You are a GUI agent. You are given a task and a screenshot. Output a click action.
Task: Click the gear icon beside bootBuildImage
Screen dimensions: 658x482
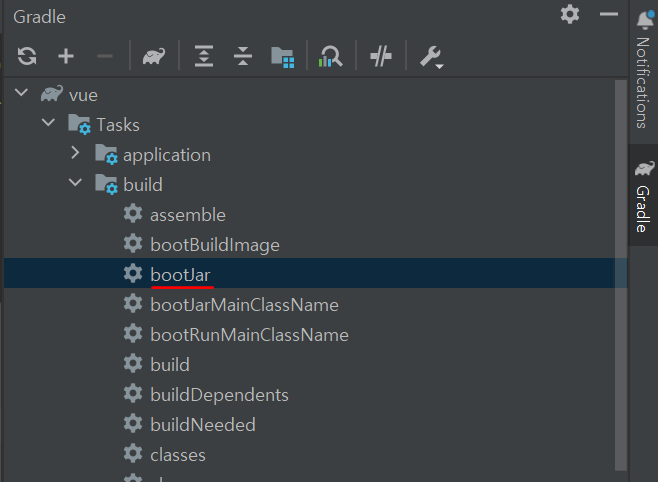coord(133,243)
